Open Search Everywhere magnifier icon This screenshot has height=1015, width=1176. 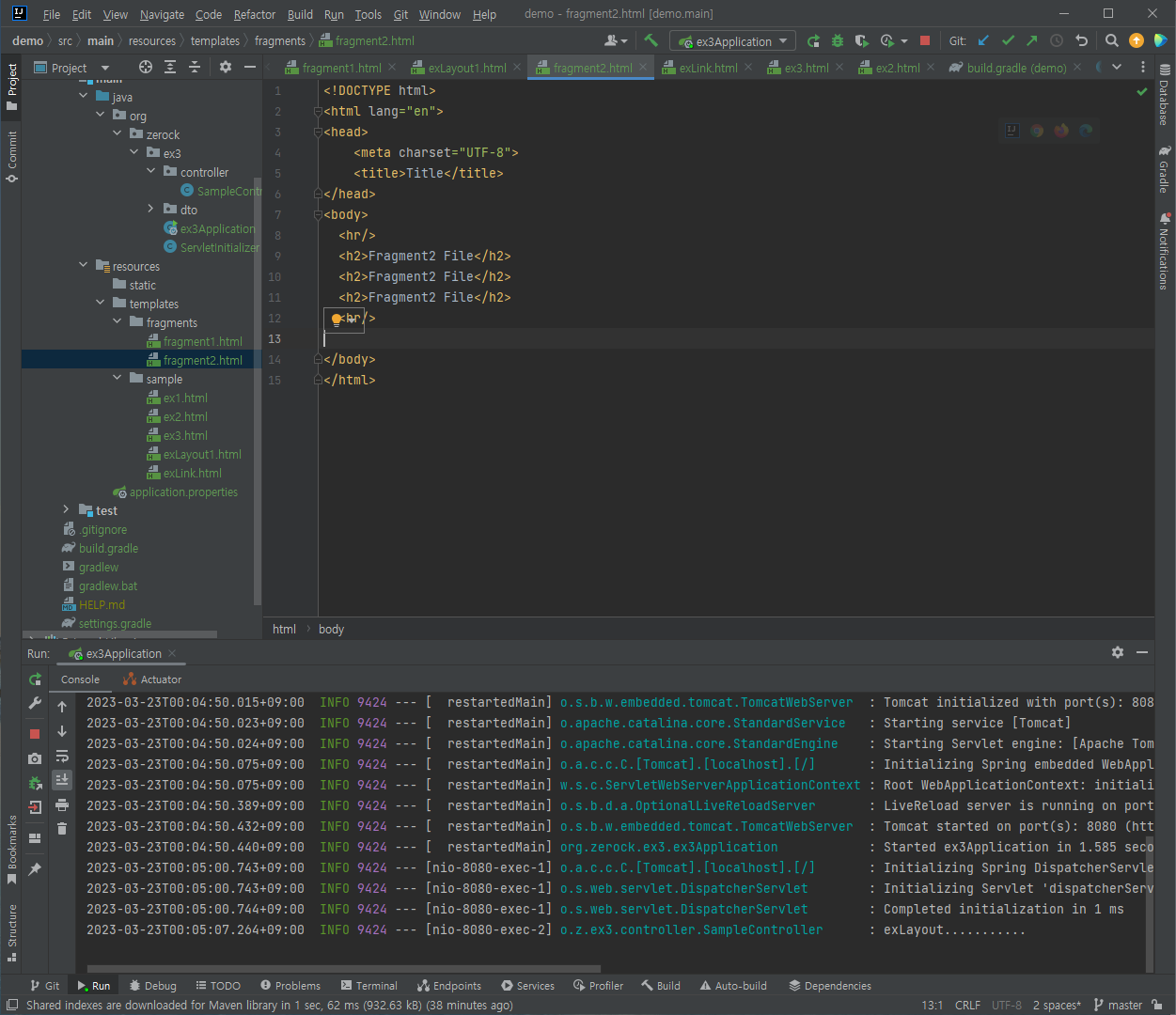pos(1112,40)
